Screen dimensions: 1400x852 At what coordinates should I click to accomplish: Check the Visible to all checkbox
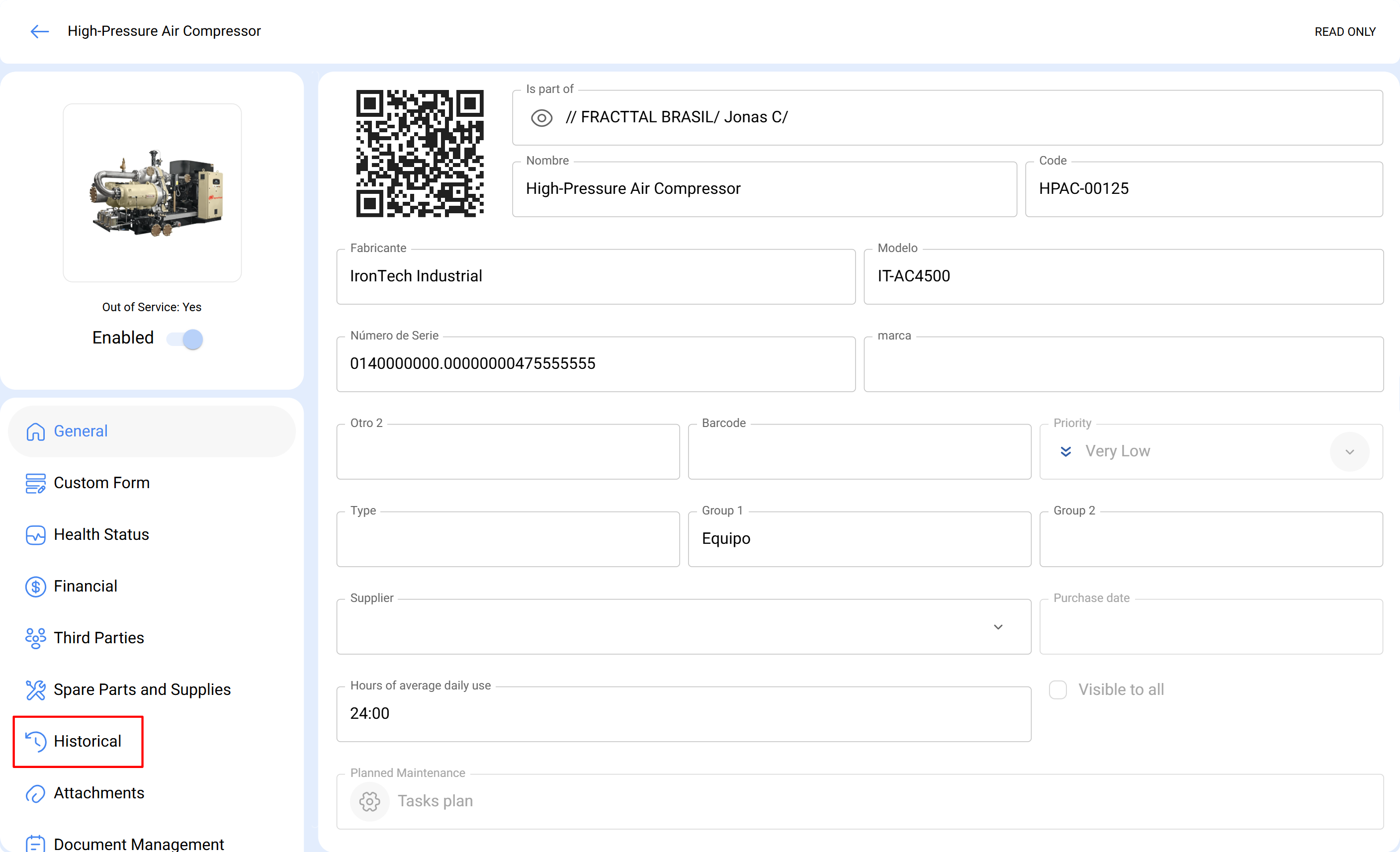pyautogui.click(x=1057, y=689)
